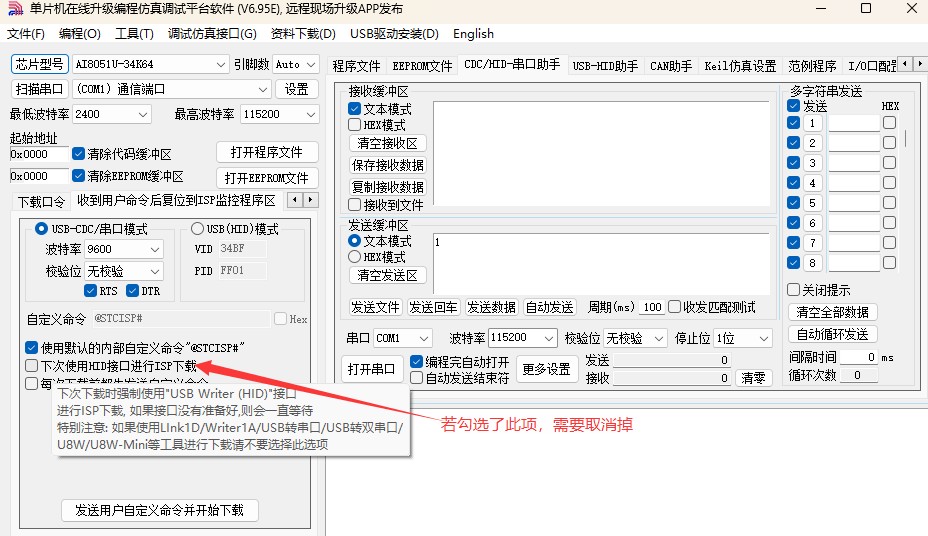Enable 接收到文件 checkbox
This screenshot has height=536, width=928.
[x=355, y=205]
